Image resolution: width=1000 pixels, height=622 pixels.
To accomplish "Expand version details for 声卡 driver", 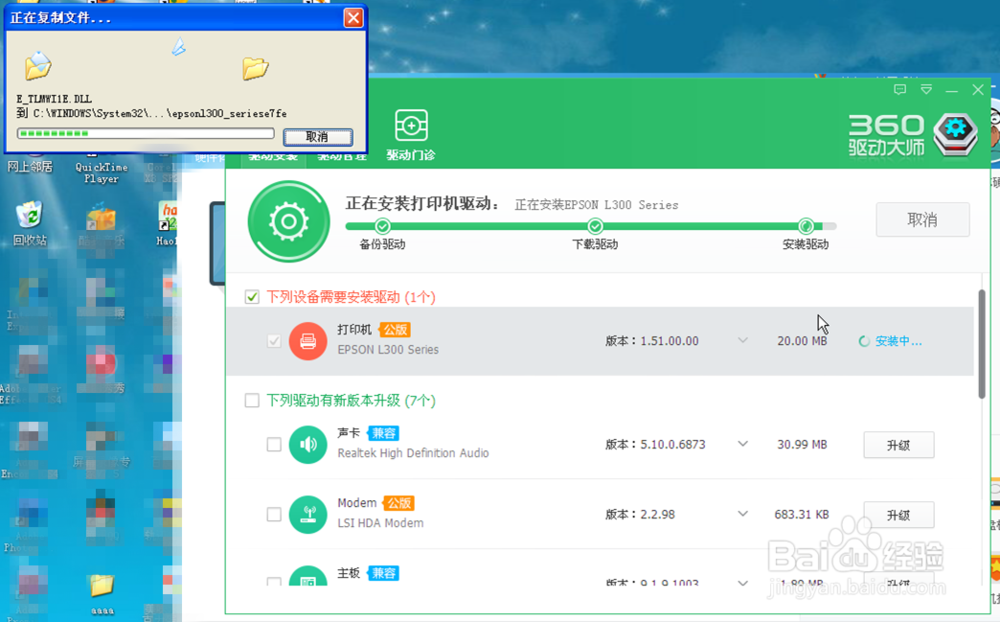I will point(743,444).
